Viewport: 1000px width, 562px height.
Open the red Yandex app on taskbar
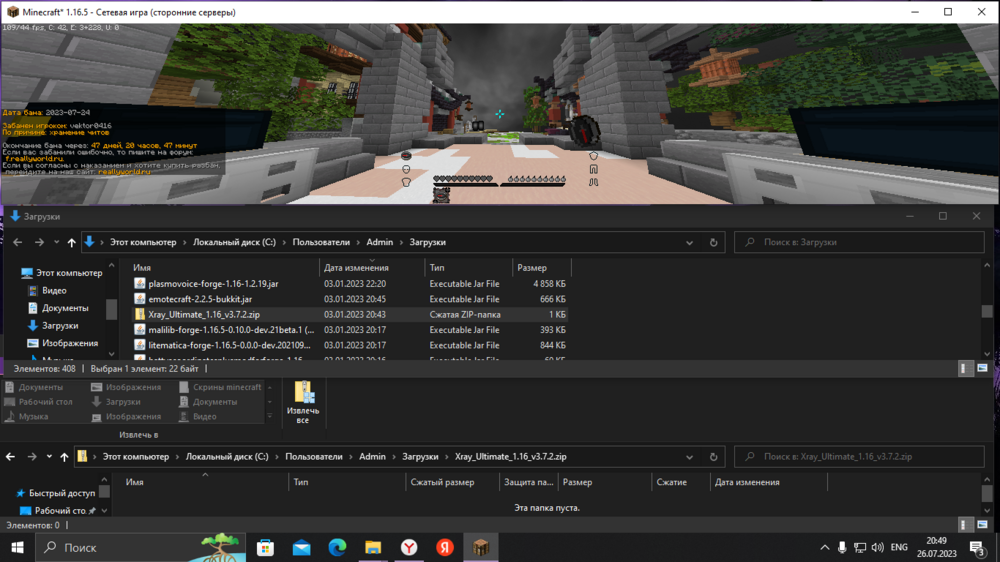[x=445, y=547]
